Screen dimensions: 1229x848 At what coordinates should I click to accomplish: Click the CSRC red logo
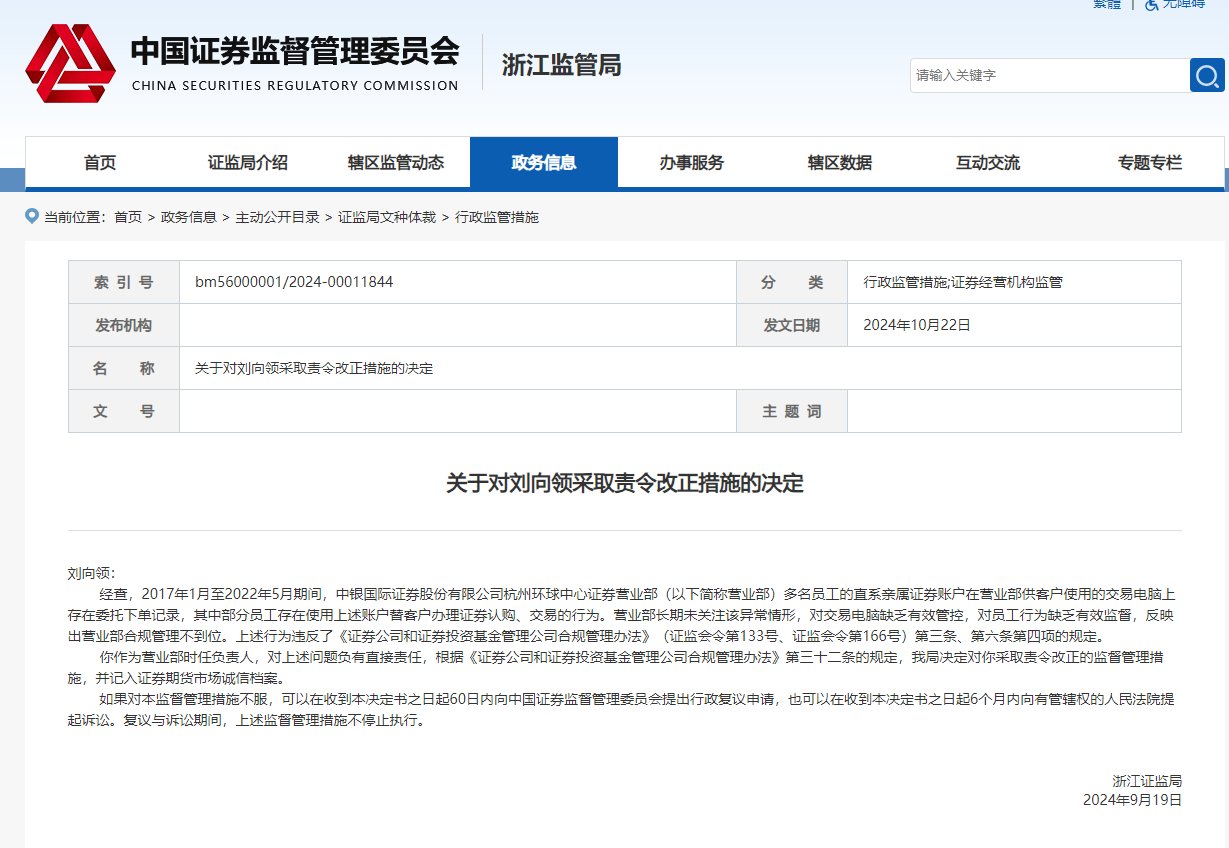71,64
